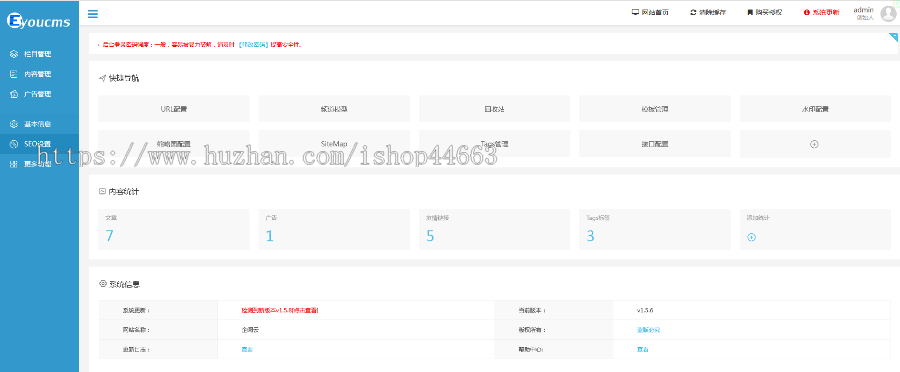The height and width of the screenshot is (372, 900).
Task: Open the 频道模型 quick navigation tile
Action: point(334,108)
